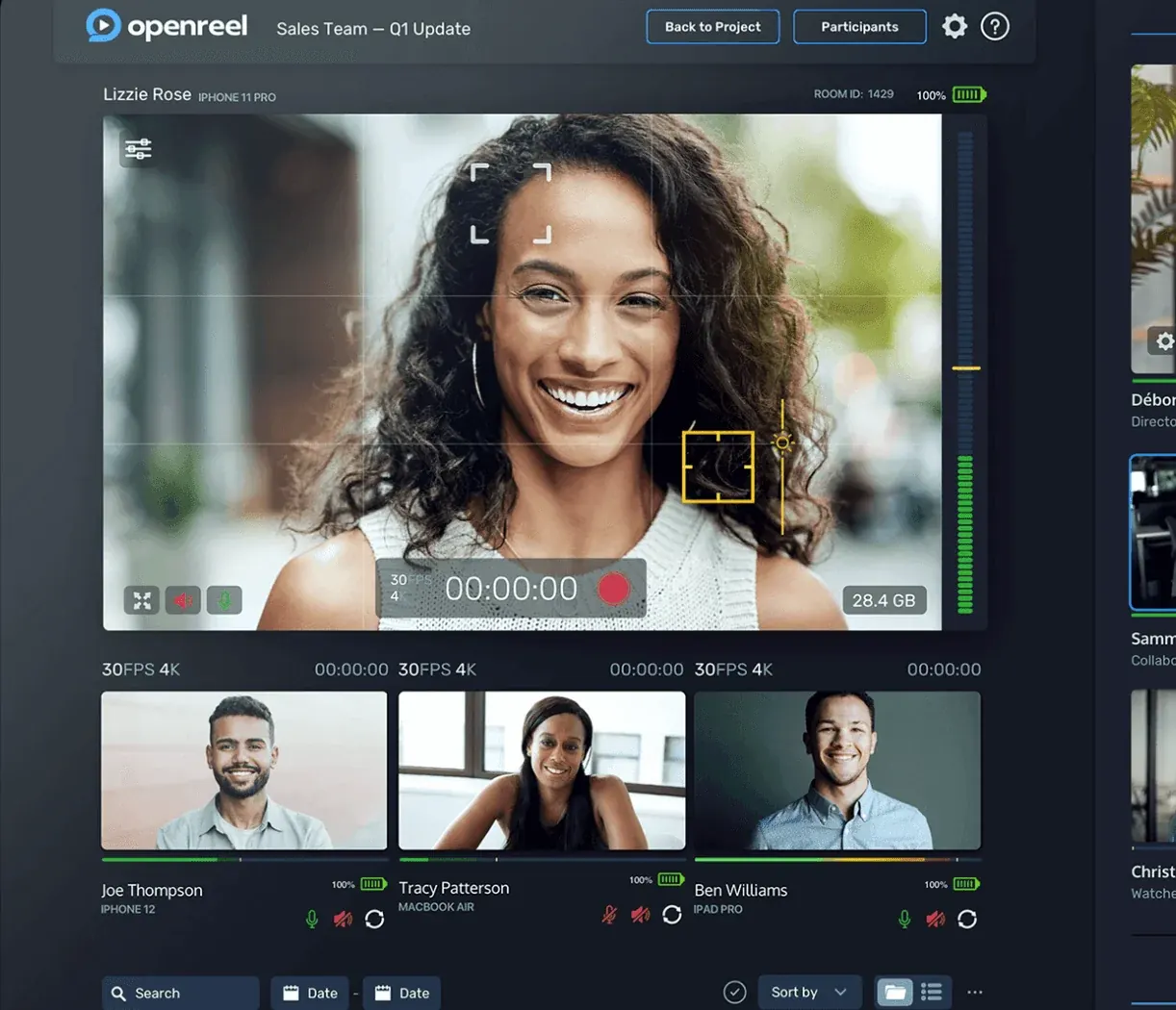Start recording with the red record button
This screenshot has width=1176, height=1010.
(613, 589)
